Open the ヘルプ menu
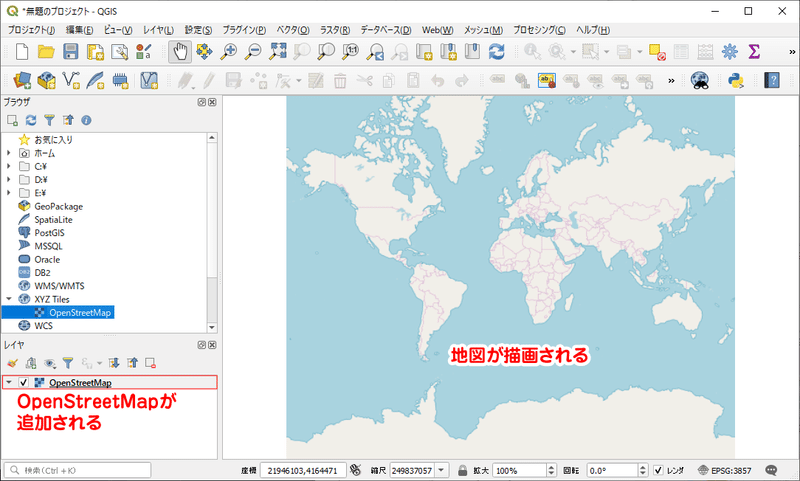The width and height of the screenshot is (800, 481). [x=592, y=30]
